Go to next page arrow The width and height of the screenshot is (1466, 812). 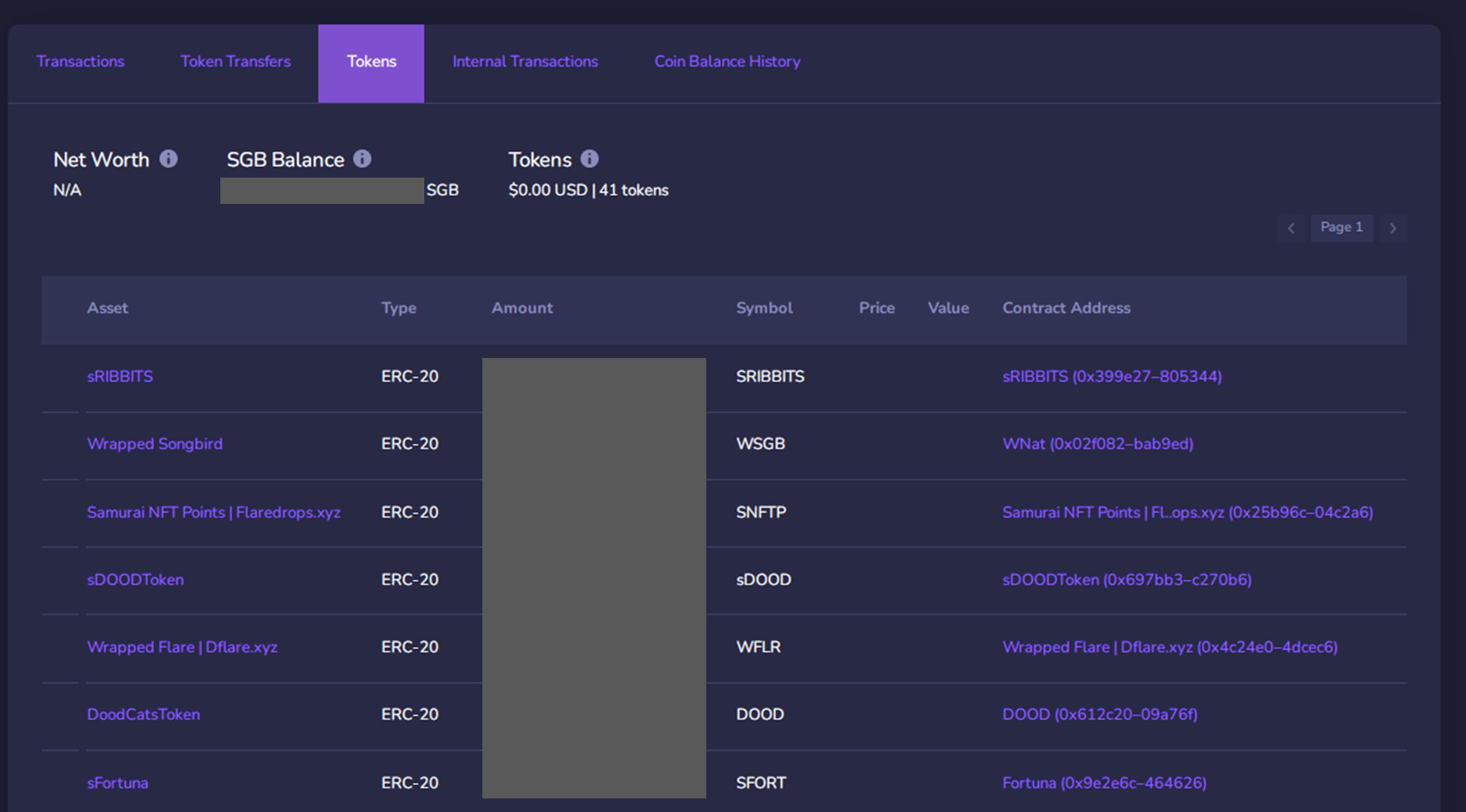pyautogui.click(x=1393, y=228)
